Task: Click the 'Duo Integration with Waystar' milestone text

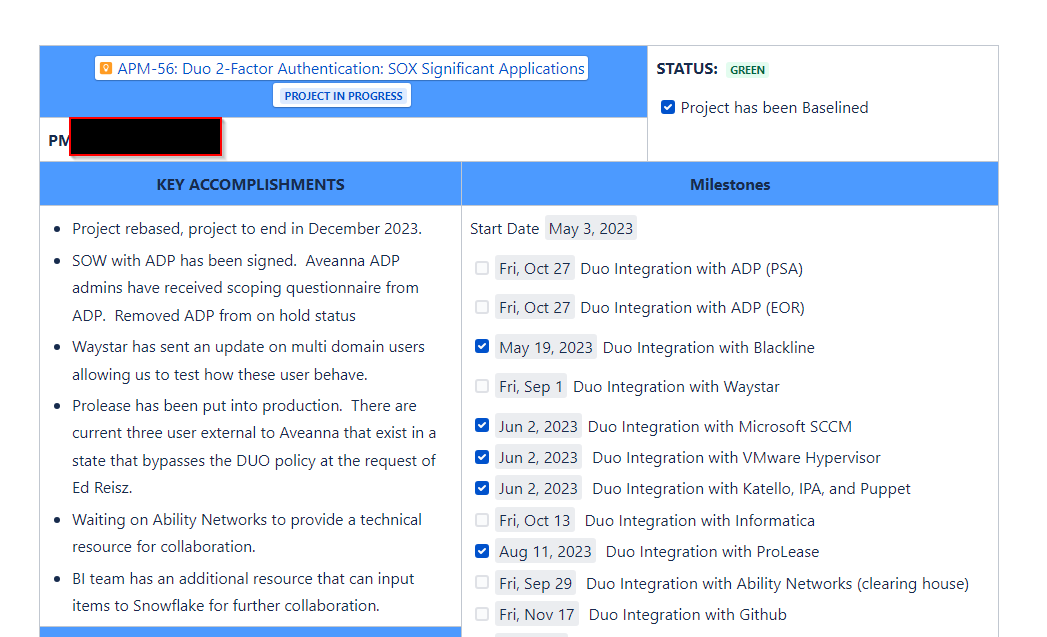Action: pos(676,387)
